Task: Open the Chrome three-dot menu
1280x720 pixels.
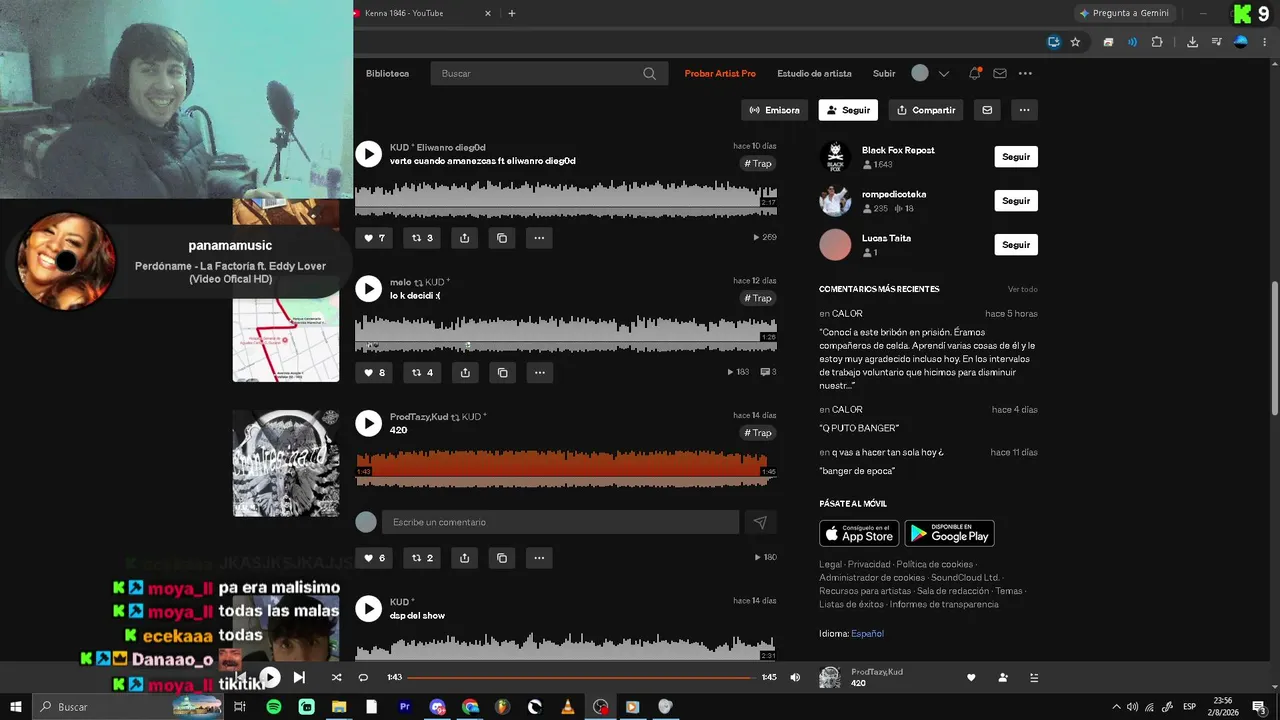Action: click(1265, 42)
